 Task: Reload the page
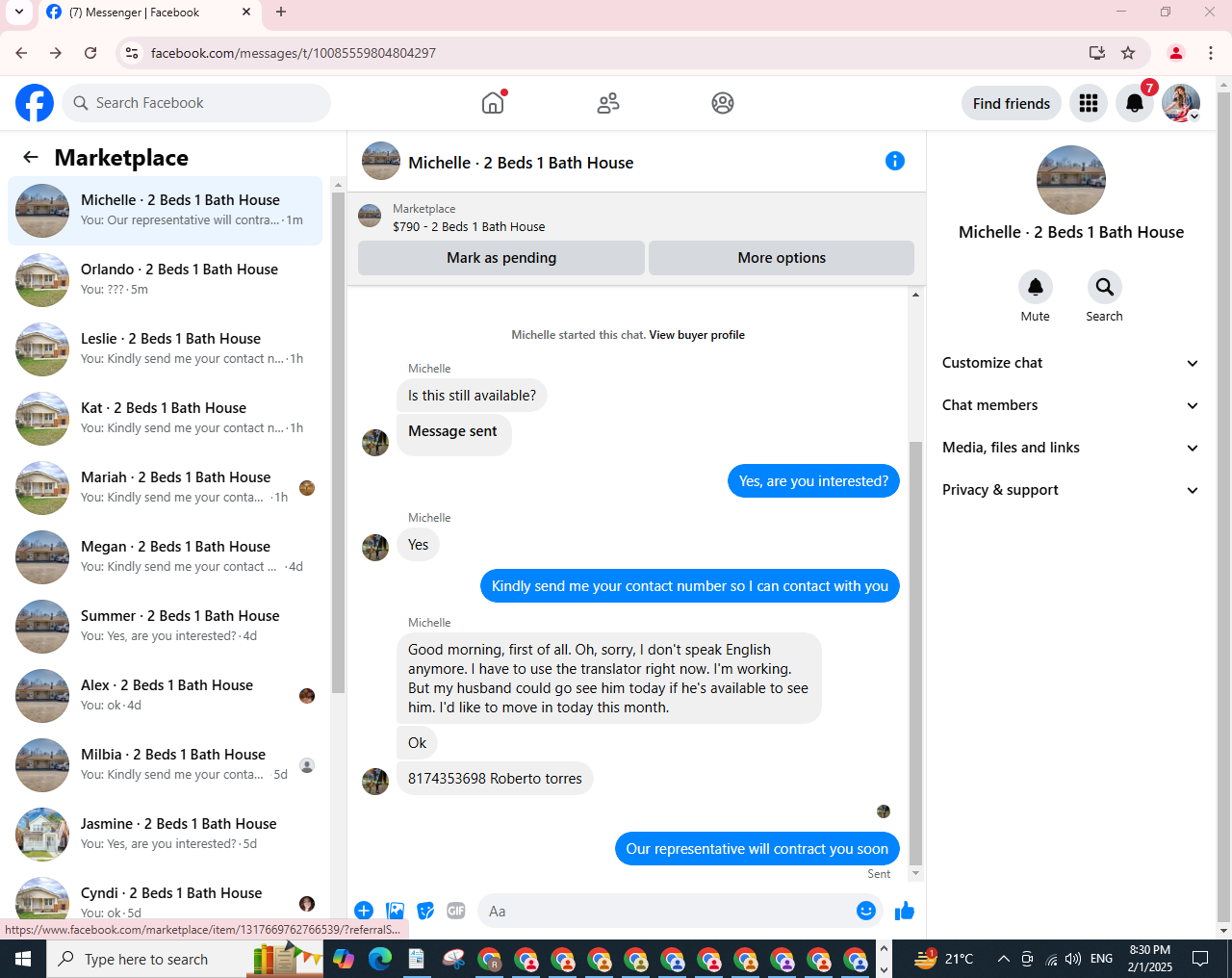click(x=90, y=53)
